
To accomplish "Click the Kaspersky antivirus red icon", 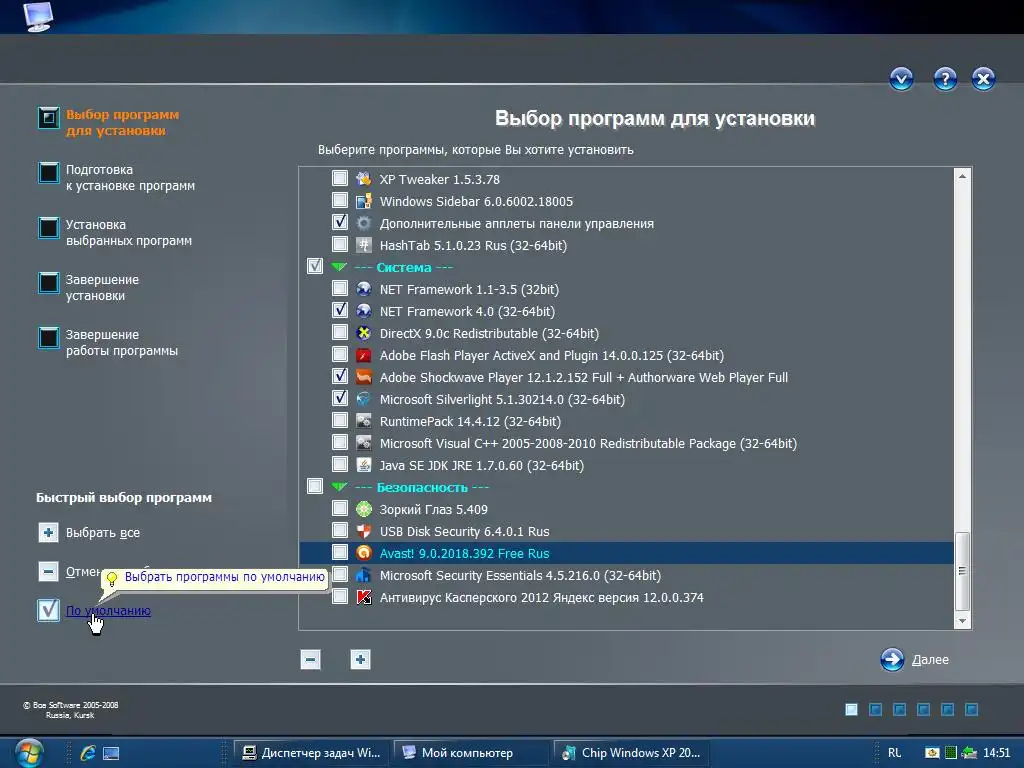I will pos(364,597).
